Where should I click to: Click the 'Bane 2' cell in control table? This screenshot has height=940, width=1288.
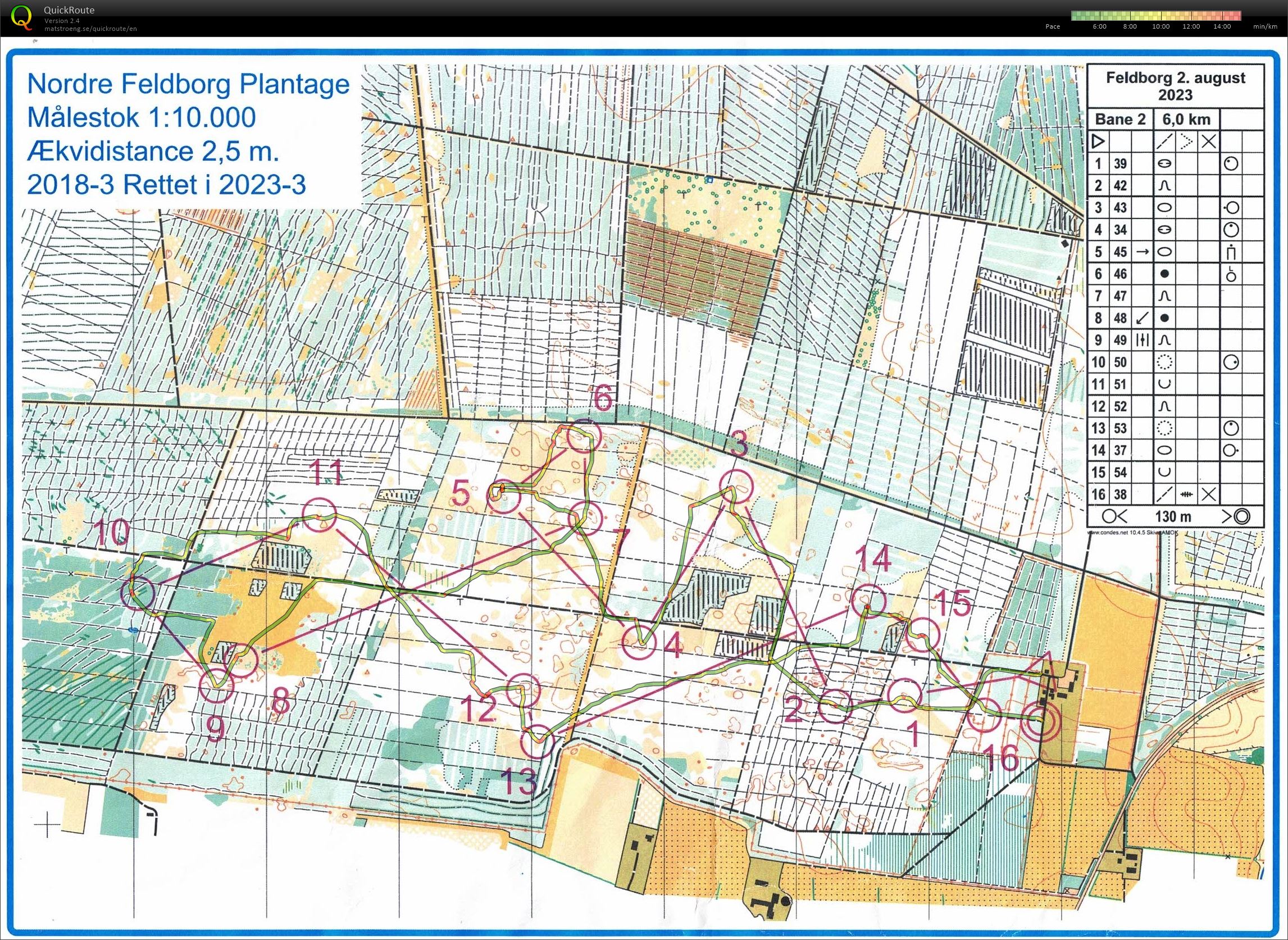[1120, 120]
